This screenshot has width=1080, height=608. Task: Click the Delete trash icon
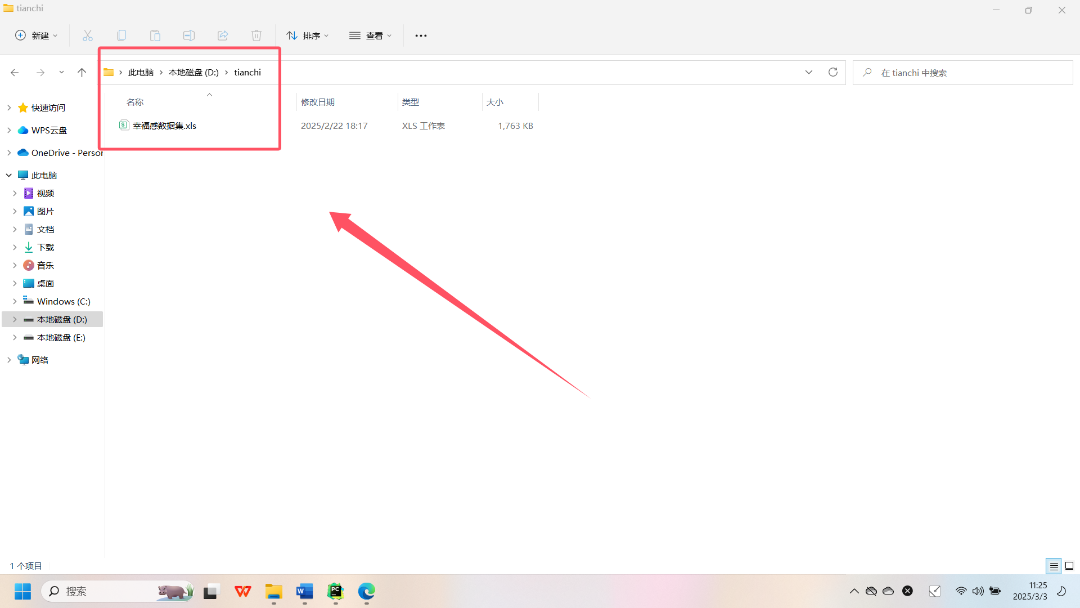click(256, 35)
